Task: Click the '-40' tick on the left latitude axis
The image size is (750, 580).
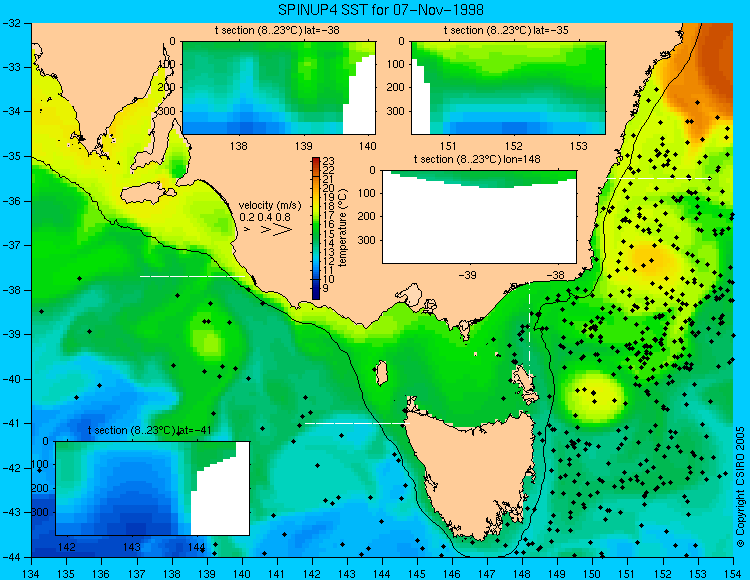Action: (x=10, y=379)
